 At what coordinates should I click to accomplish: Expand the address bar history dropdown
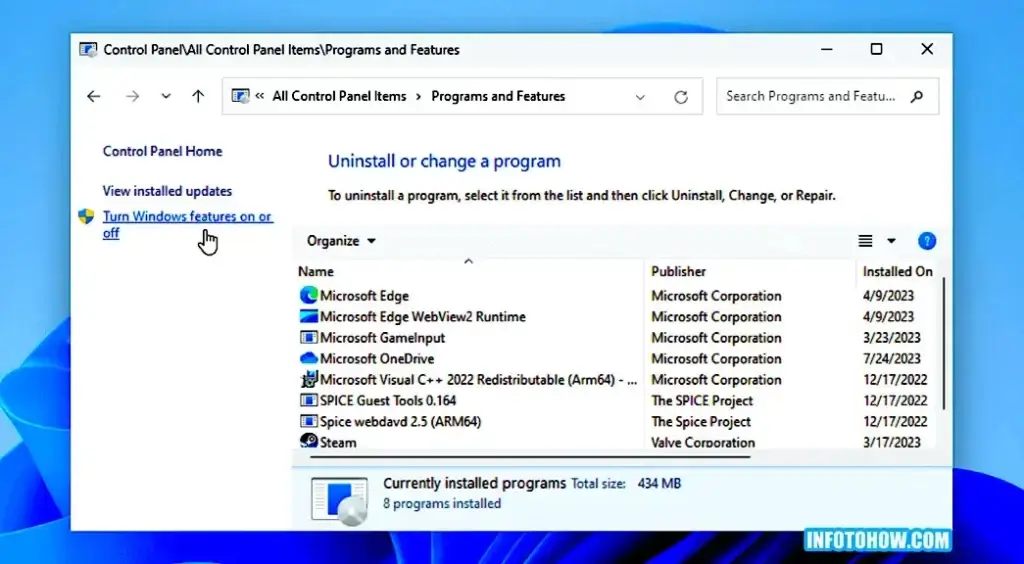[x=640, y=97]
